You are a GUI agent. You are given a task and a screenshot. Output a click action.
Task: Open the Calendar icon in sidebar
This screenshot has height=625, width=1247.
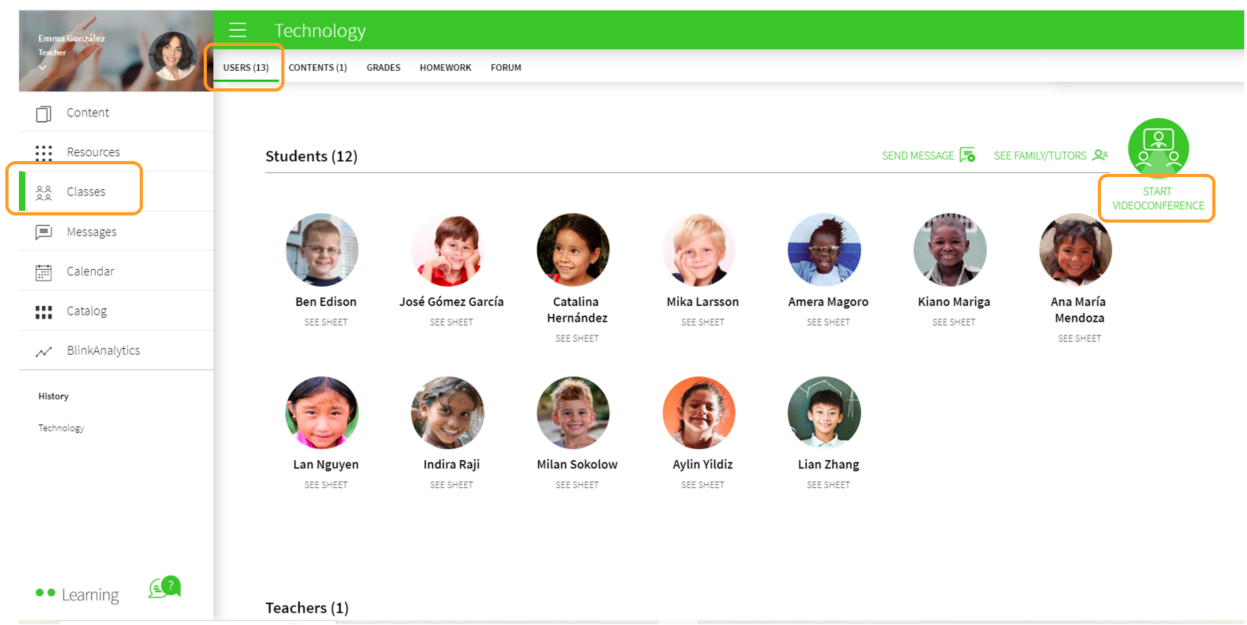click(44, 272)
